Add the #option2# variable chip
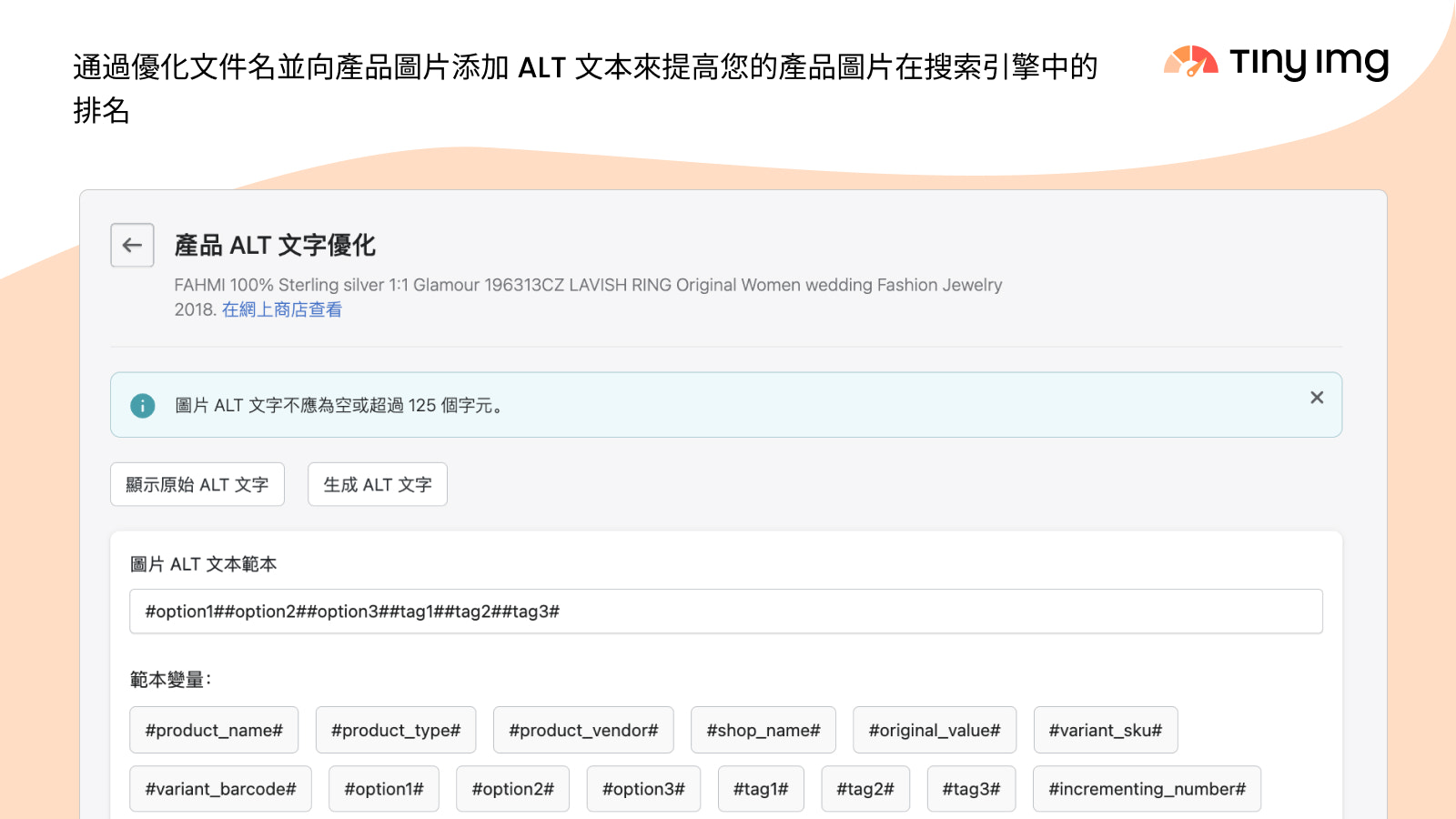 click(513, 789)
